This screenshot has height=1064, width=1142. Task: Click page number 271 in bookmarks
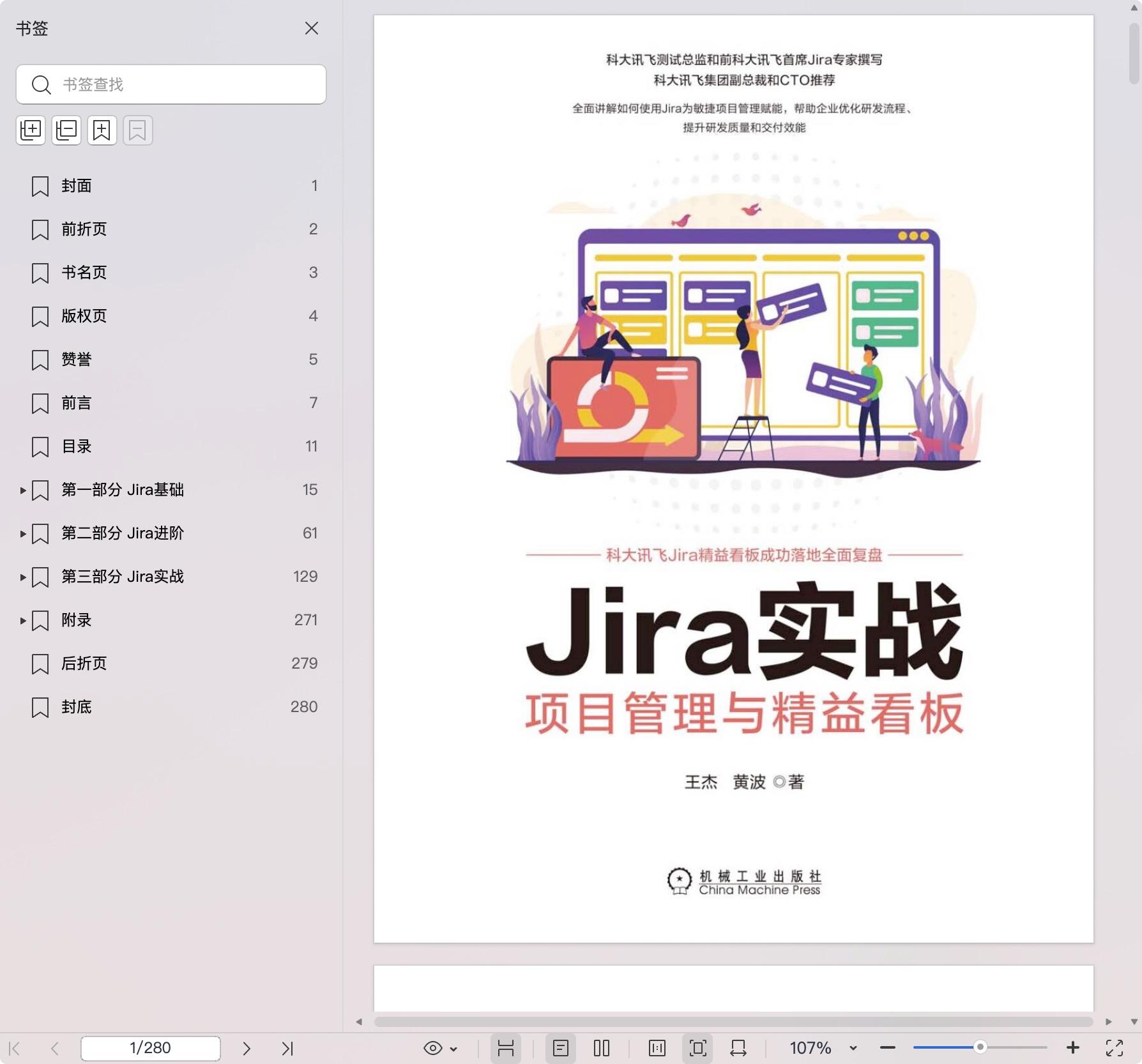coord(305,620)
